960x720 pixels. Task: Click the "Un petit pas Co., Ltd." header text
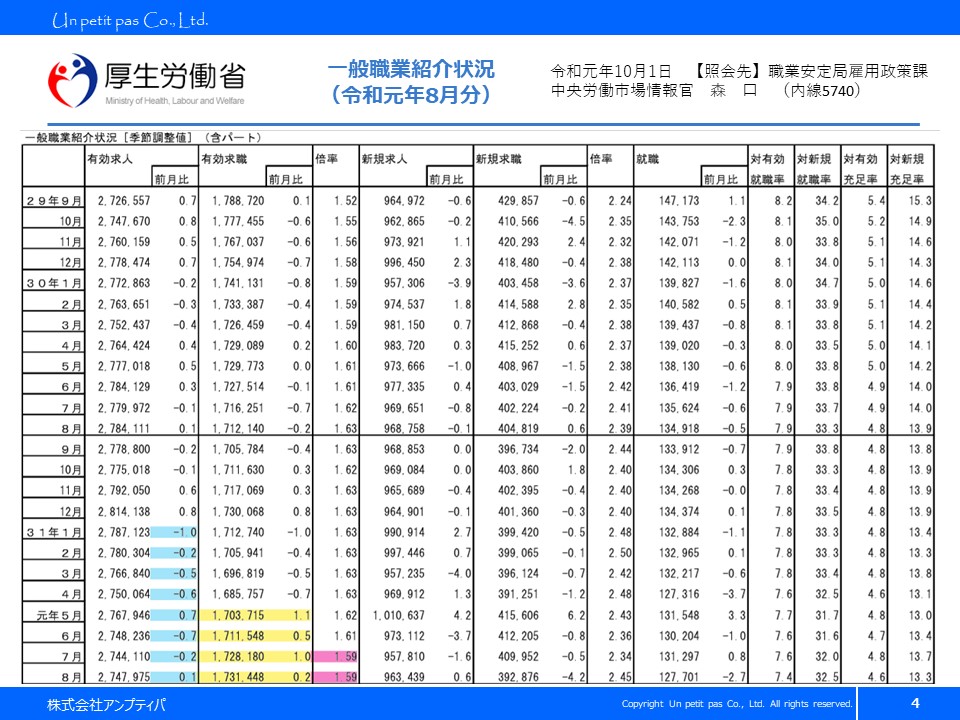pyautogui.click(x=130, y=21)
